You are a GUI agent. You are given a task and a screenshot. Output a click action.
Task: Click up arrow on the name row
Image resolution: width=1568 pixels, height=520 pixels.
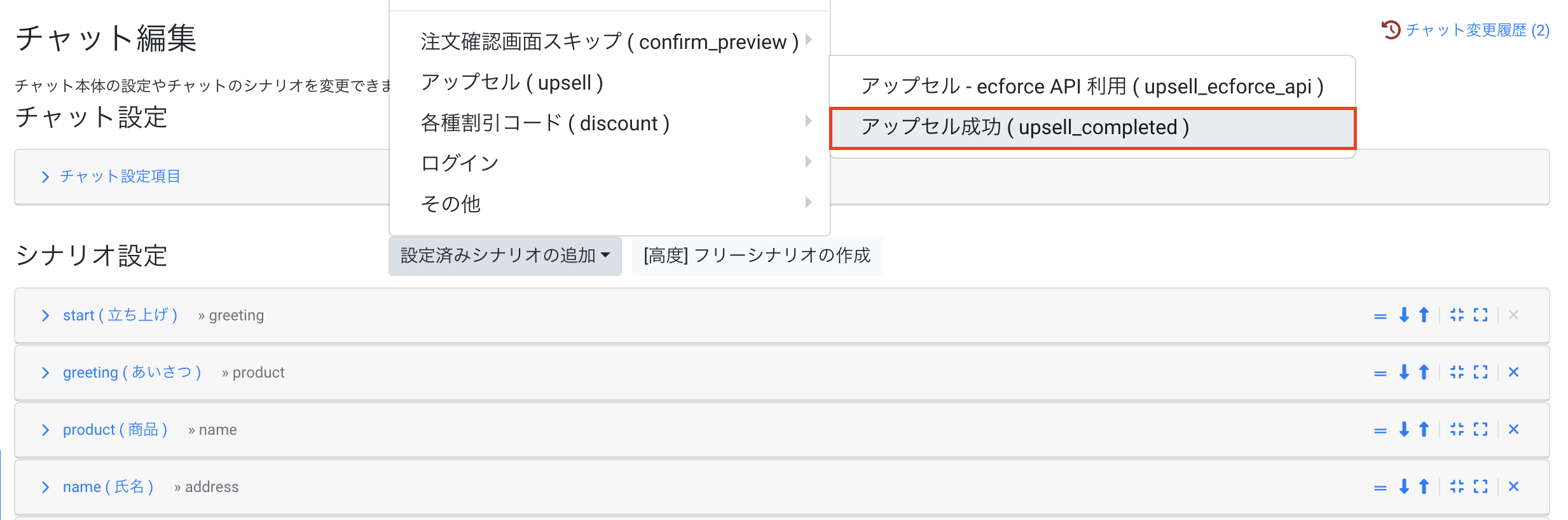click(x=1424, y=487)
